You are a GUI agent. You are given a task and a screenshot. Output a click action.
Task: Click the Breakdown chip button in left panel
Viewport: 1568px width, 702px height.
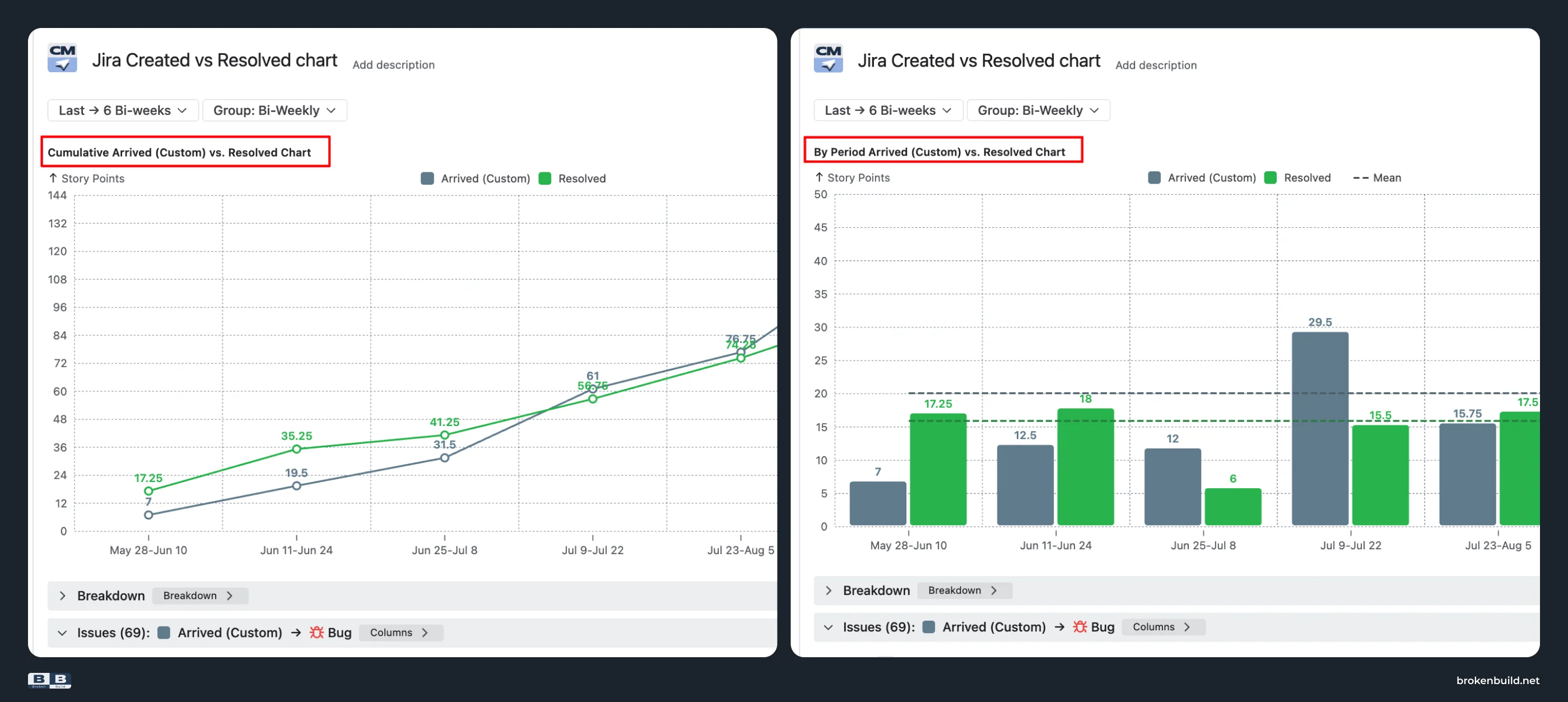coord(199,596)
